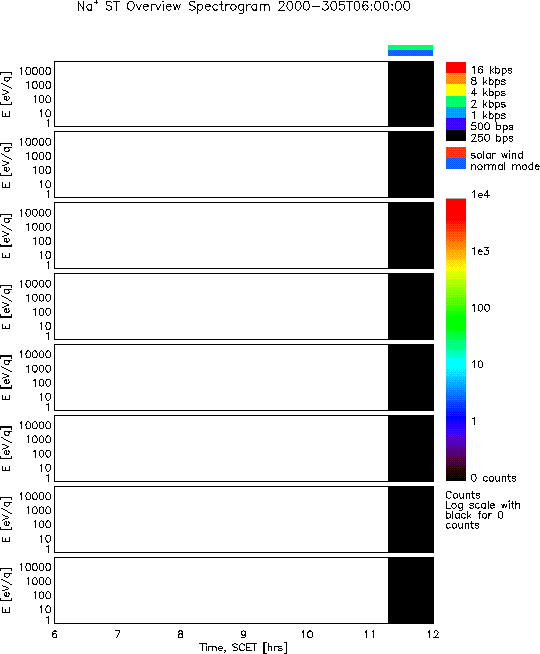The width and height of the screenshot is (540, 654).
Task: Click the 2 kbps green legend swatch
Action: (456, 101)
